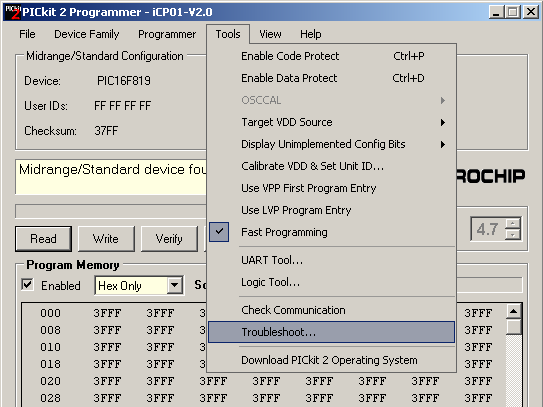
Task: Expand Display Unimplemented Config Bits submenu
Action: pyautogui.click(x=331, y=144)
